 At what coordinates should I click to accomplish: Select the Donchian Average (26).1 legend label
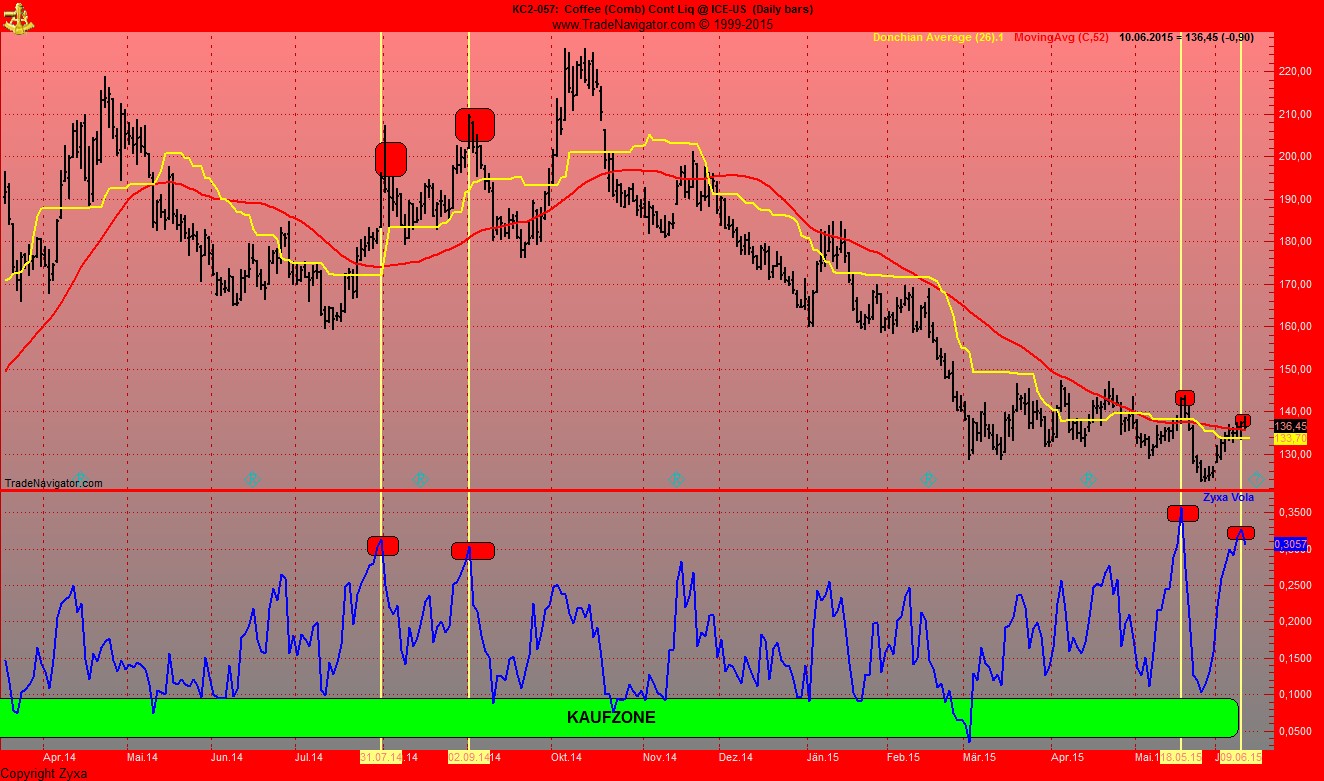point(938,38)
